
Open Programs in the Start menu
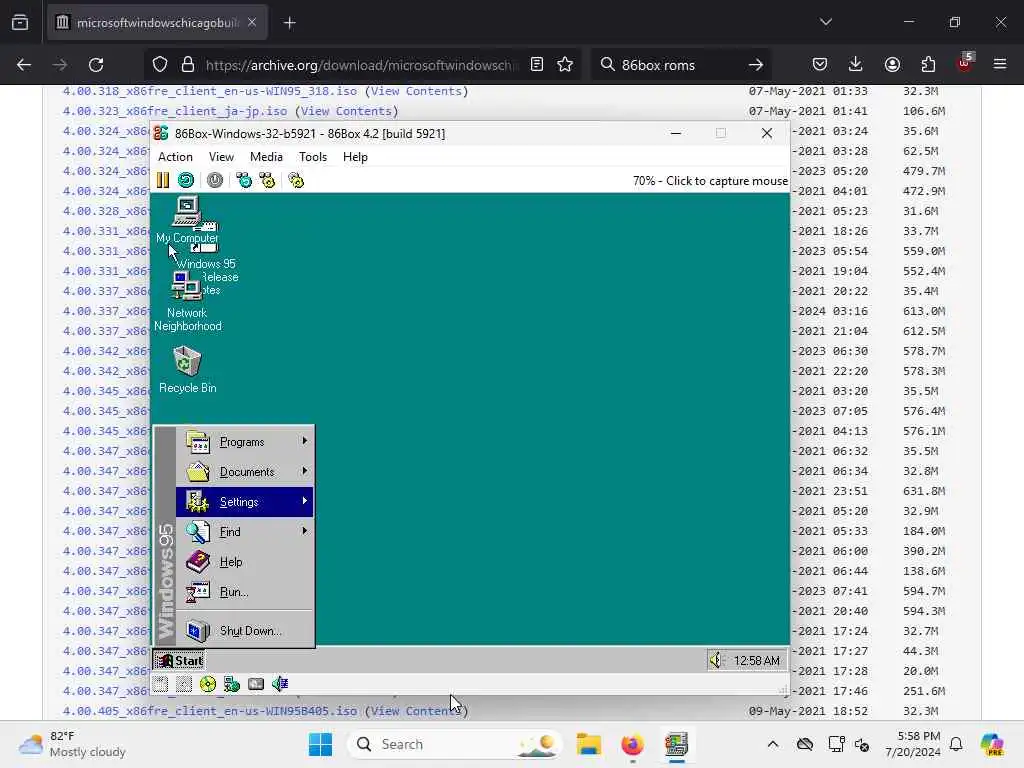244,442
